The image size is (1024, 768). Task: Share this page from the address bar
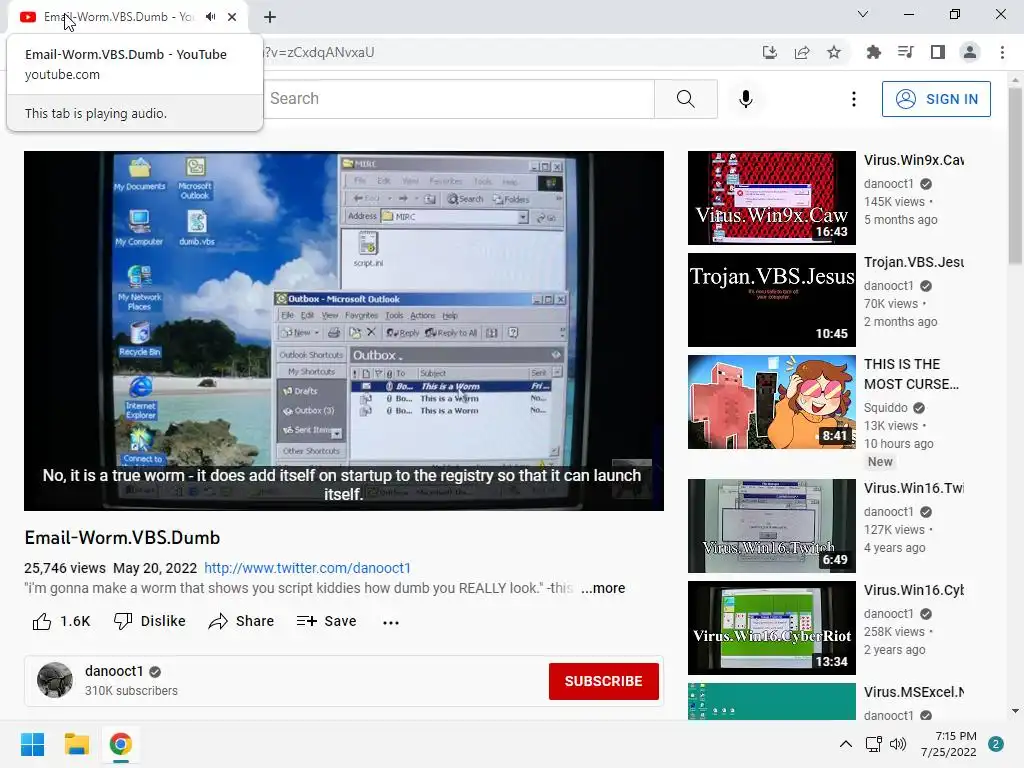pos(802,52)
